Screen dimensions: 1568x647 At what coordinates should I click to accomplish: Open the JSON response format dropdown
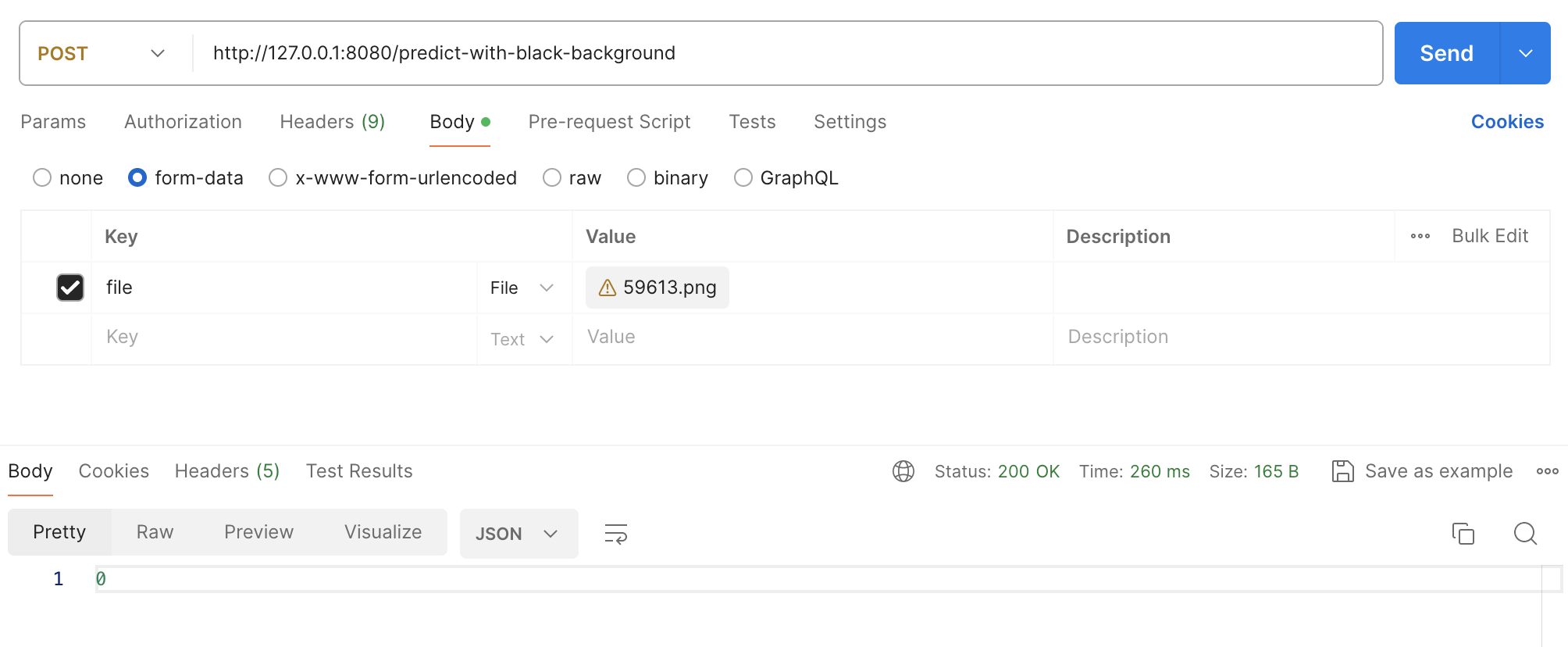point(519,534)
